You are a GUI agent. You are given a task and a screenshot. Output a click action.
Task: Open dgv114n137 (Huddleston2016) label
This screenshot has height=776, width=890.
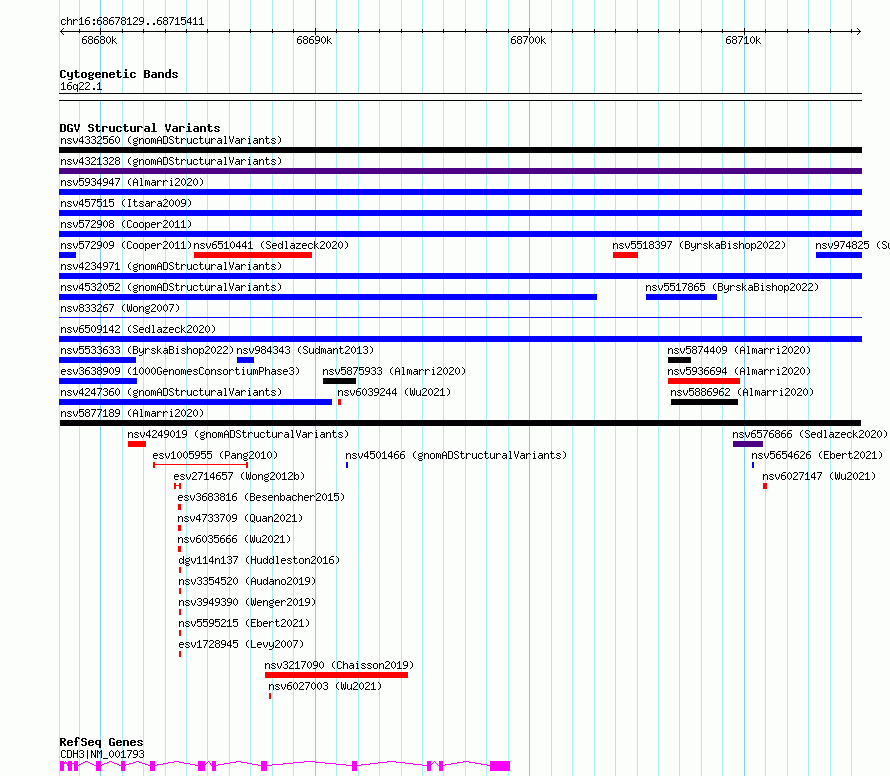pyautogui.click(x=259, y=560)
